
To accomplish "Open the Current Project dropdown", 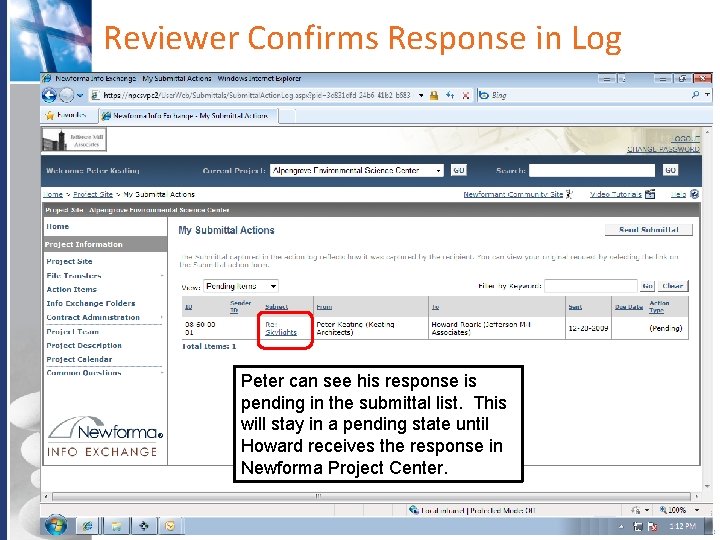I will (357, 170).
